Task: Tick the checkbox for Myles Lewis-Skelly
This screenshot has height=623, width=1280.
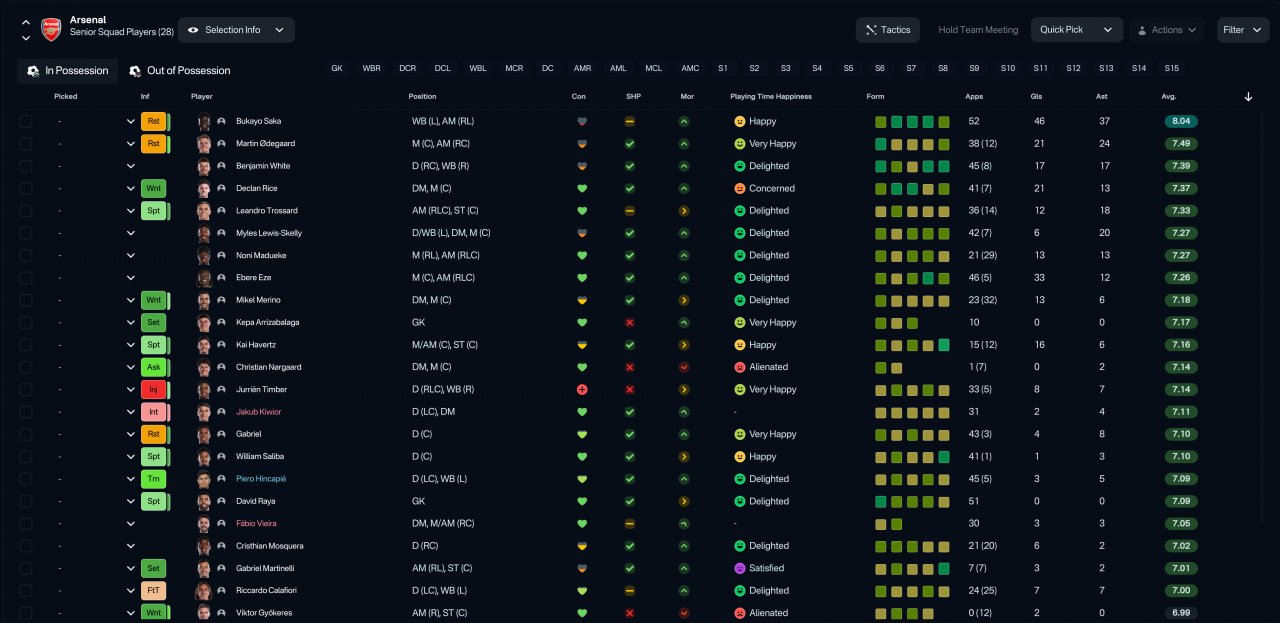Action: [26, 233]
